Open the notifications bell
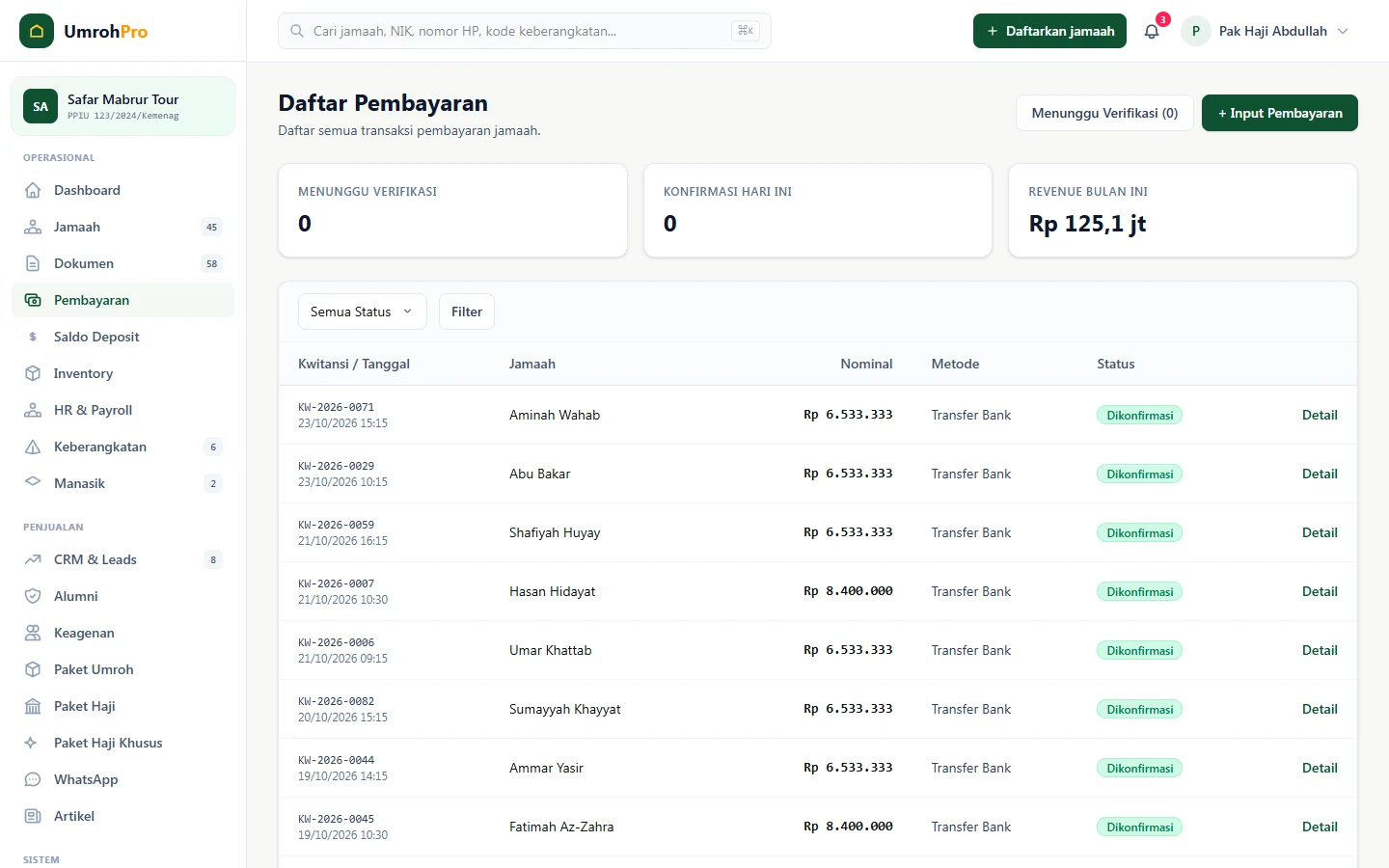 tap(1152, 31)
